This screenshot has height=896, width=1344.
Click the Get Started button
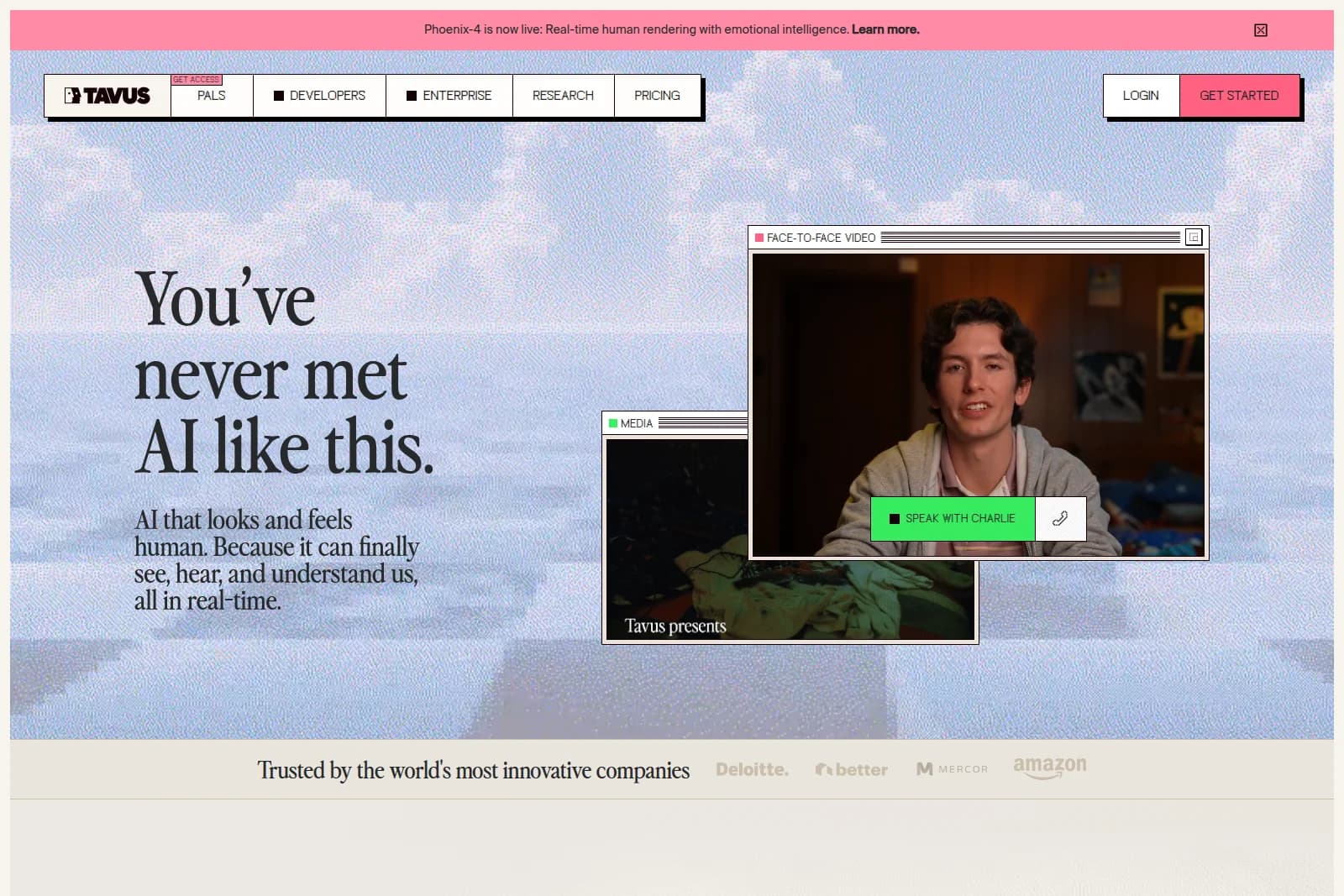click(x=1240, y=95)
